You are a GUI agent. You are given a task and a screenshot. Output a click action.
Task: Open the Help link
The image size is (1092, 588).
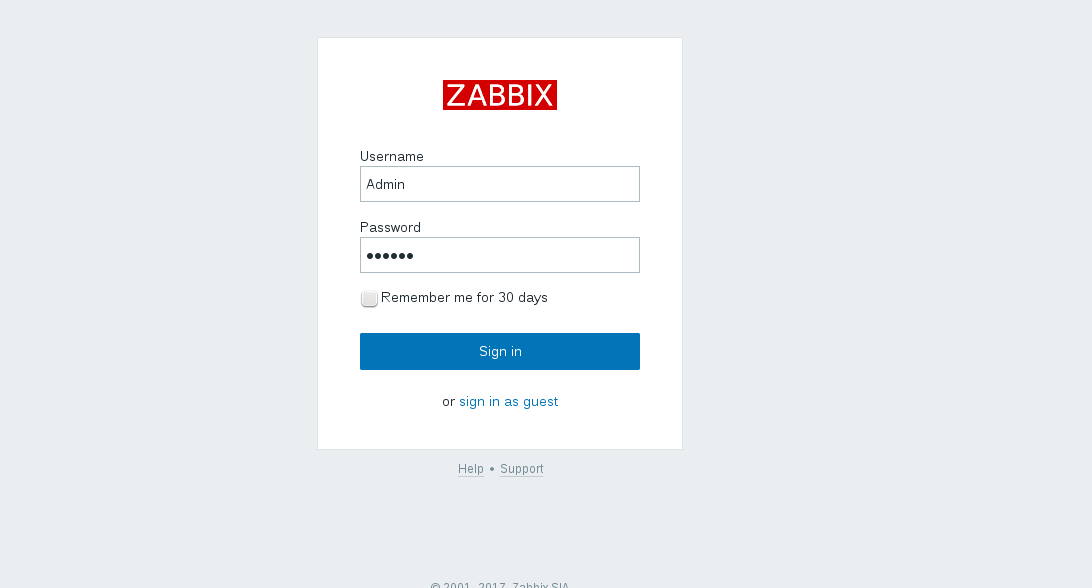tap(470, 468)
